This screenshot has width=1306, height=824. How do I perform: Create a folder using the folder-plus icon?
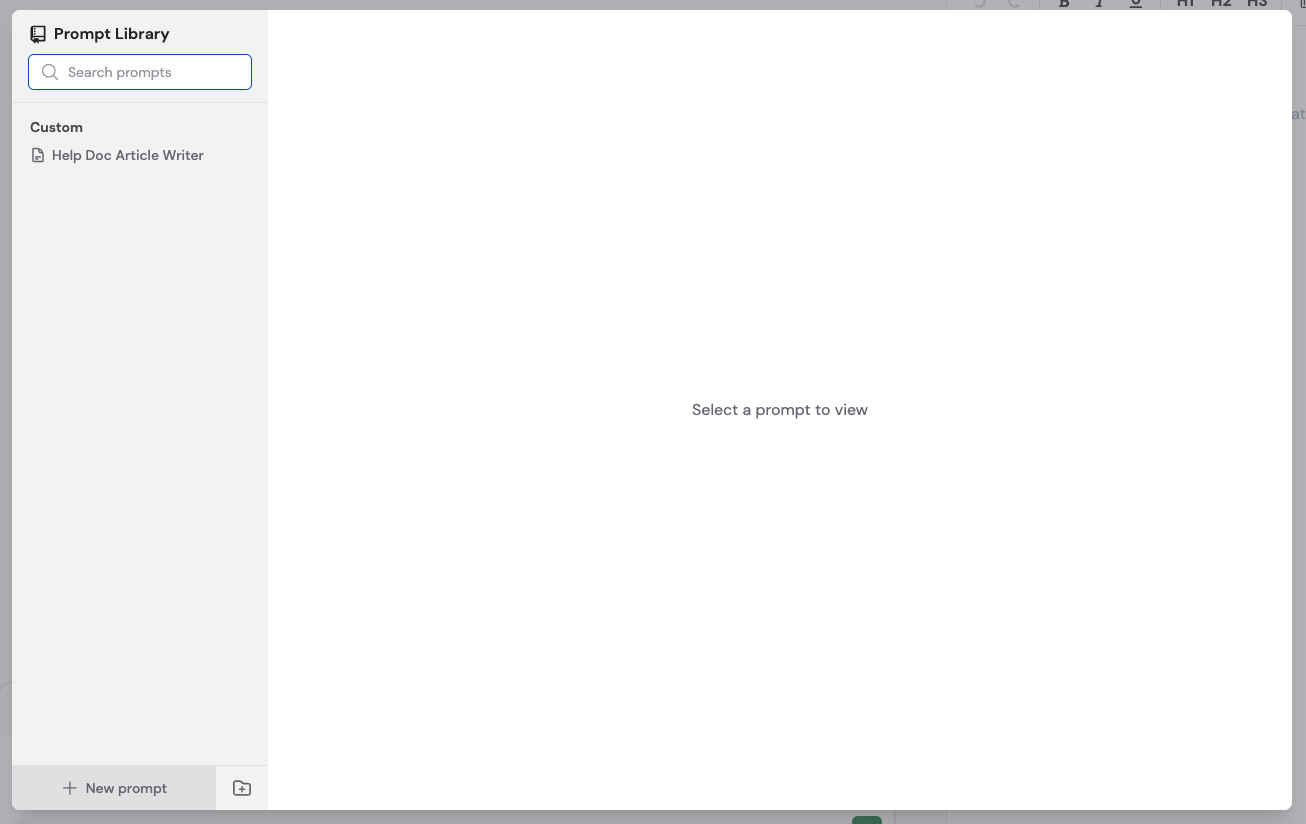pos(241,788)
